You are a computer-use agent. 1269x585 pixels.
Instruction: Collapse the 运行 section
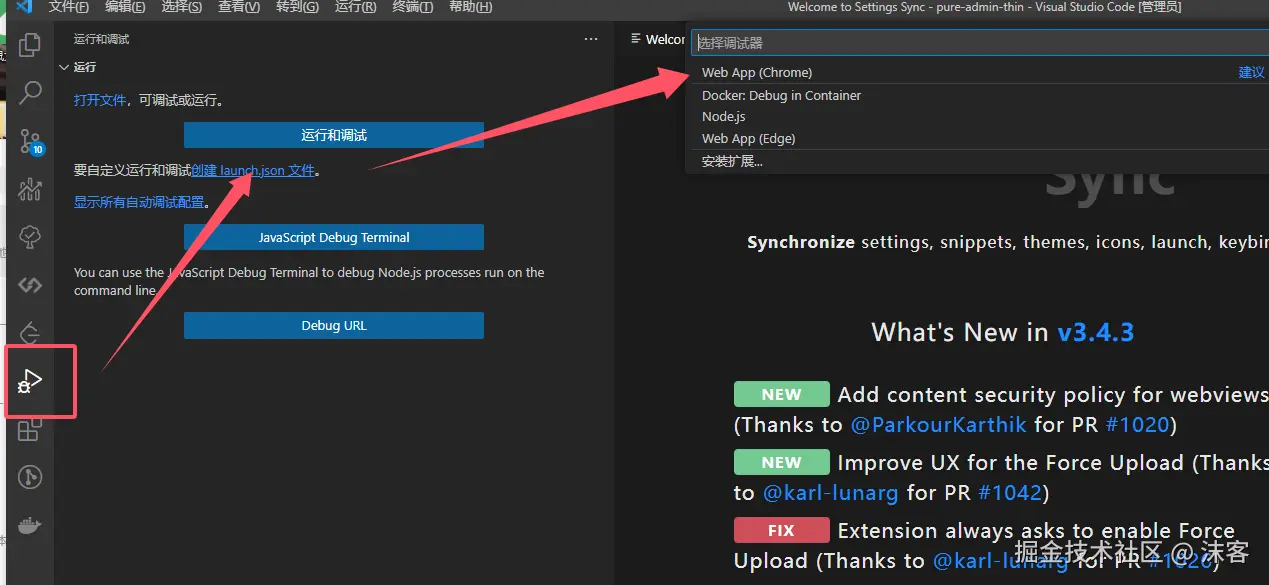(79, 67)
